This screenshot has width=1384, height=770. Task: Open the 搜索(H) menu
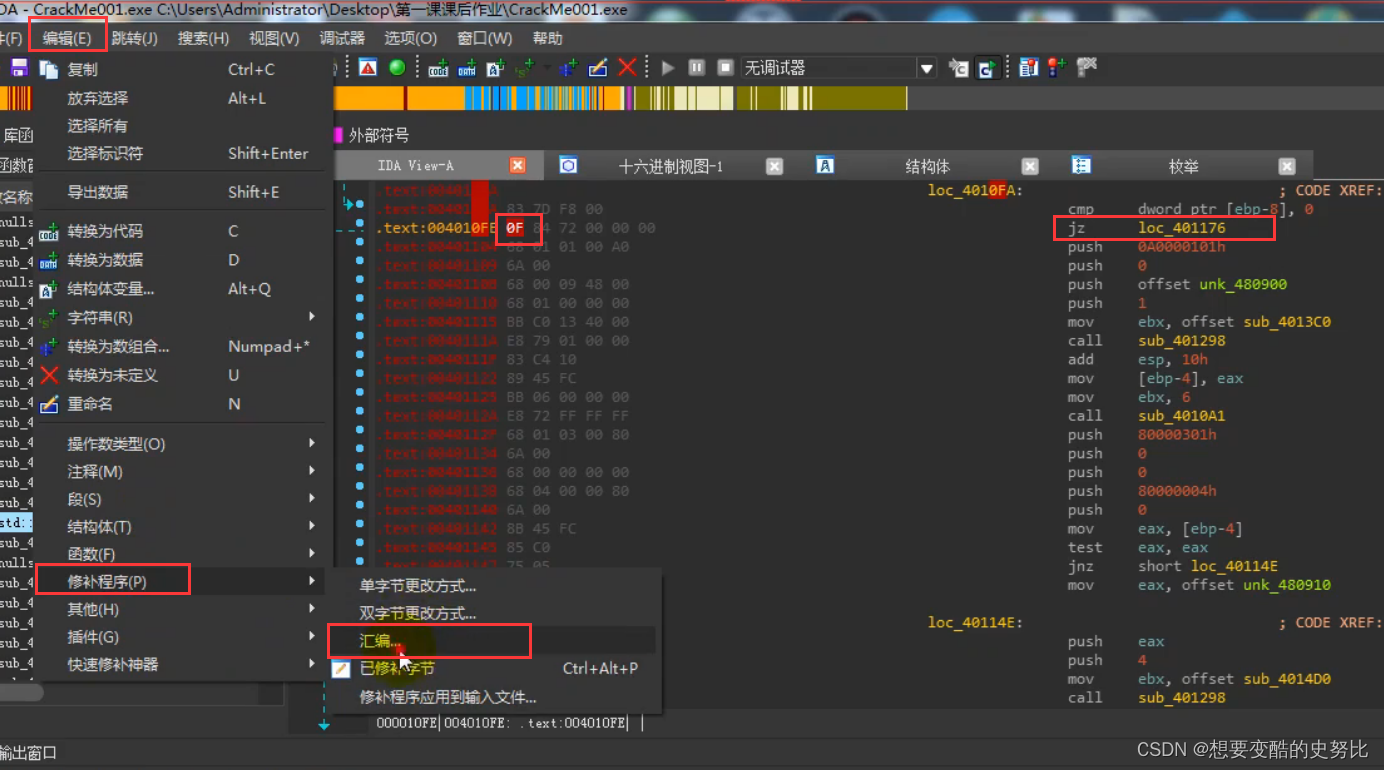click(203, 38)
